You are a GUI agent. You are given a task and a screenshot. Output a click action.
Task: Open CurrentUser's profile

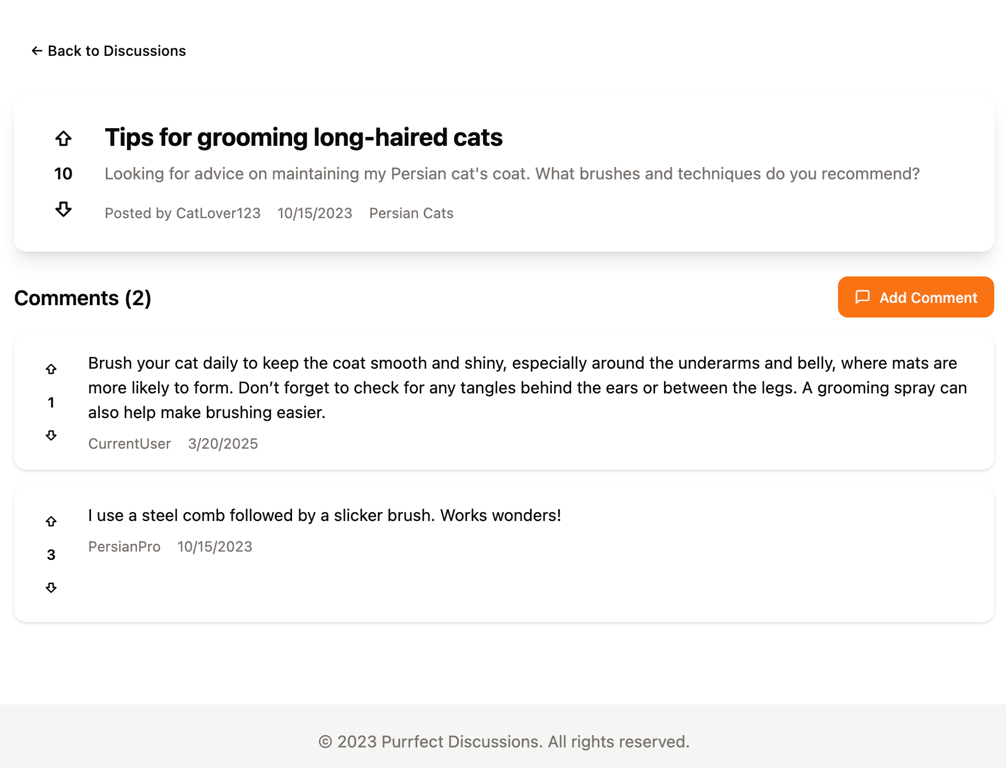(129, 443)
